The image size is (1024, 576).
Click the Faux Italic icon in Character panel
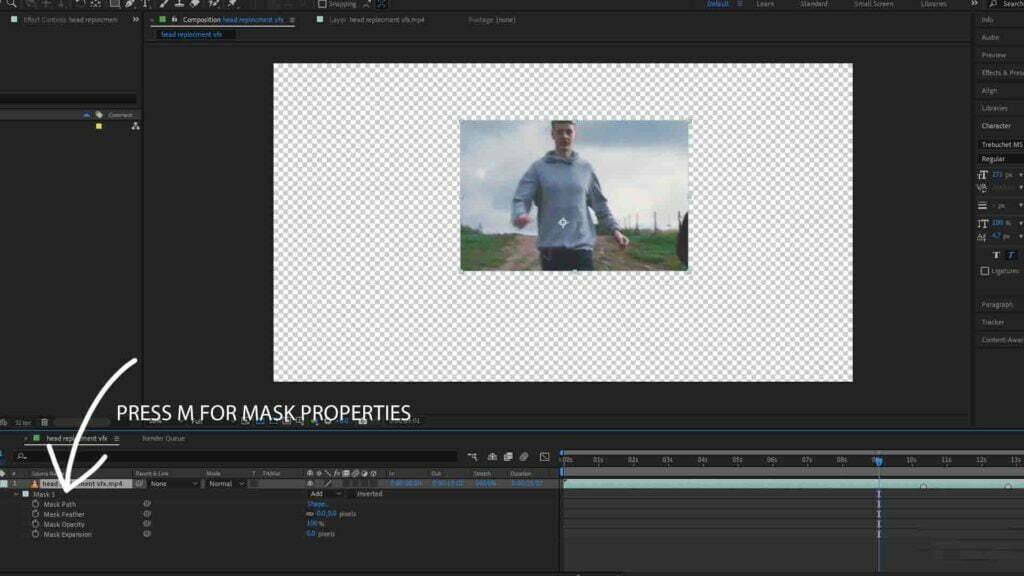click(1010, 255)
